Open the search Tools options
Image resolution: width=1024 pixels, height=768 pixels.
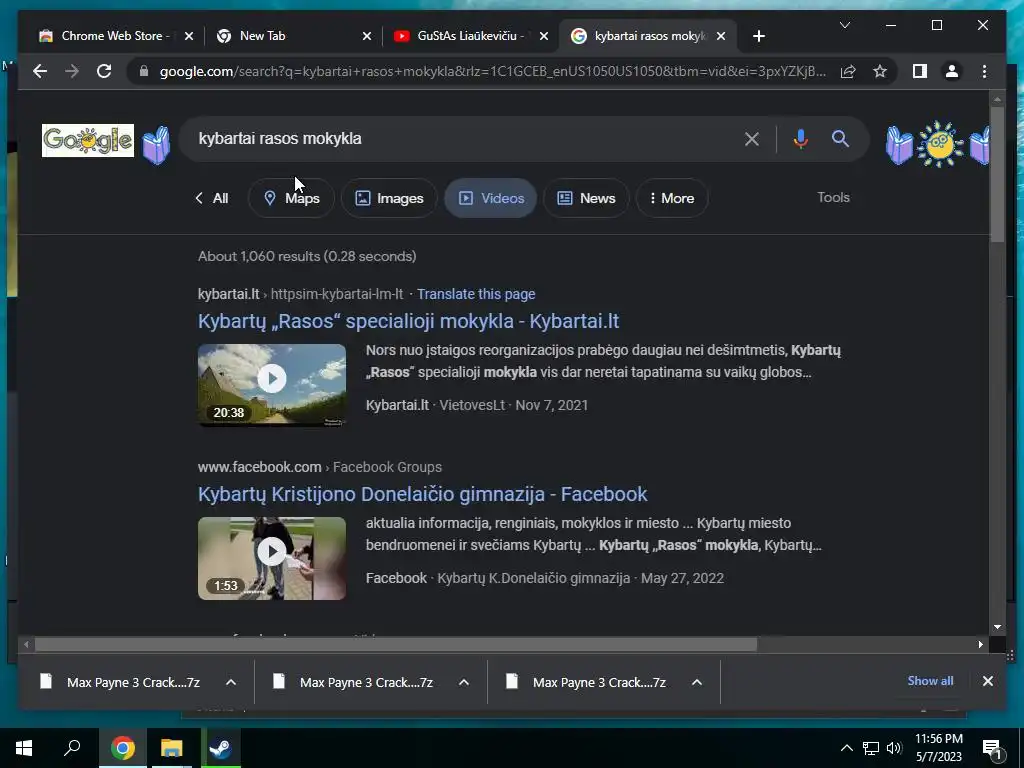(x=833, y=197)
